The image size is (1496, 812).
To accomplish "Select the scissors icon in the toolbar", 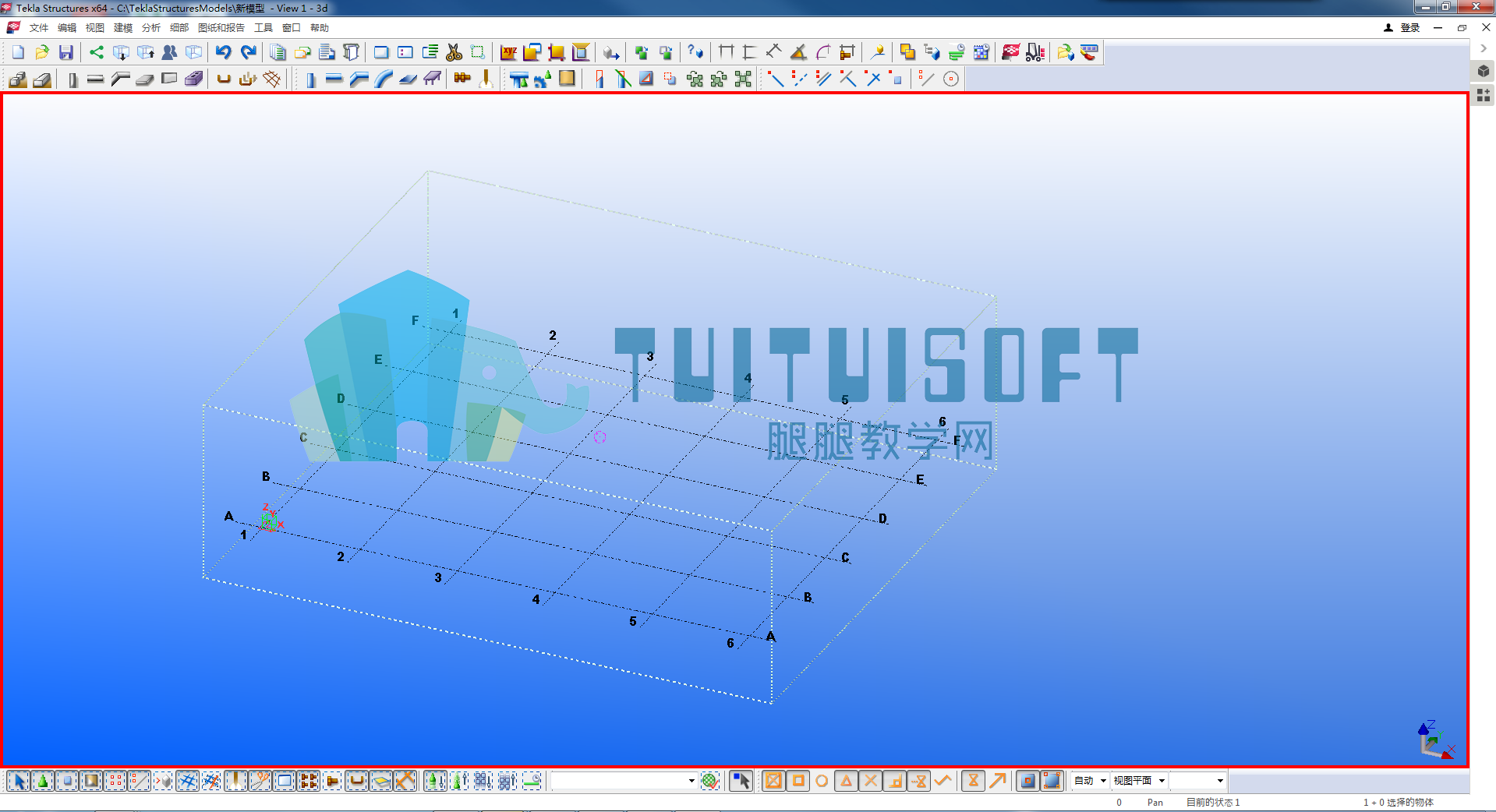I will click(454, 52).
